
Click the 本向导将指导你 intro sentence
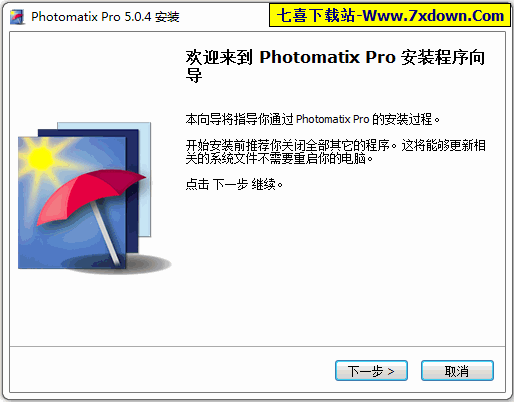point(312,119)
